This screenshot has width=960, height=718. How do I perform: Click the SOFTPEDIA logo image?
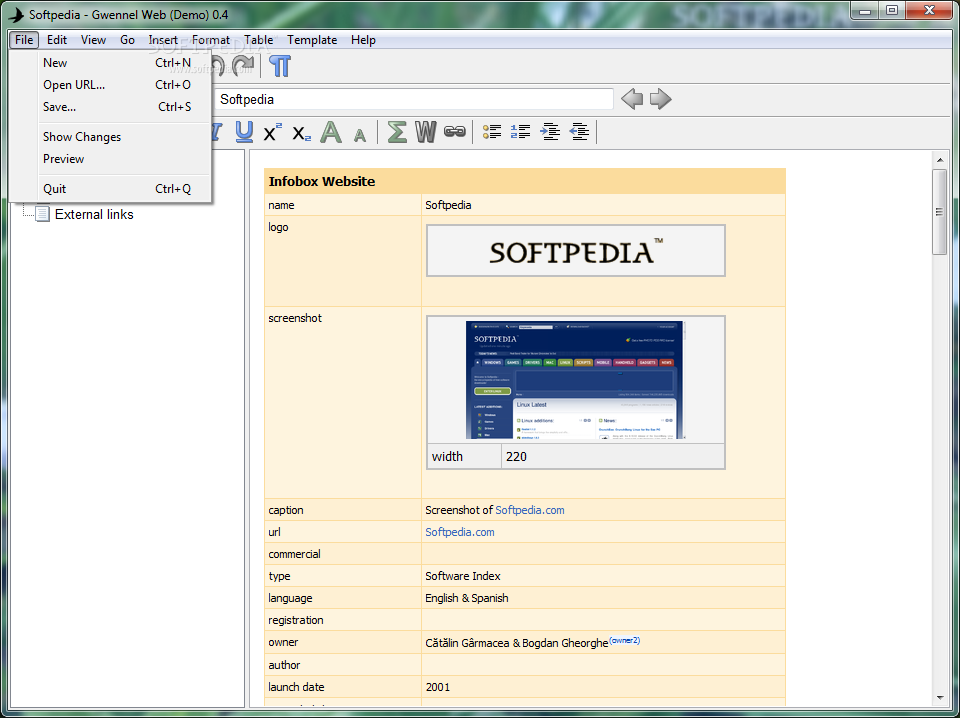tap(576, 250)
